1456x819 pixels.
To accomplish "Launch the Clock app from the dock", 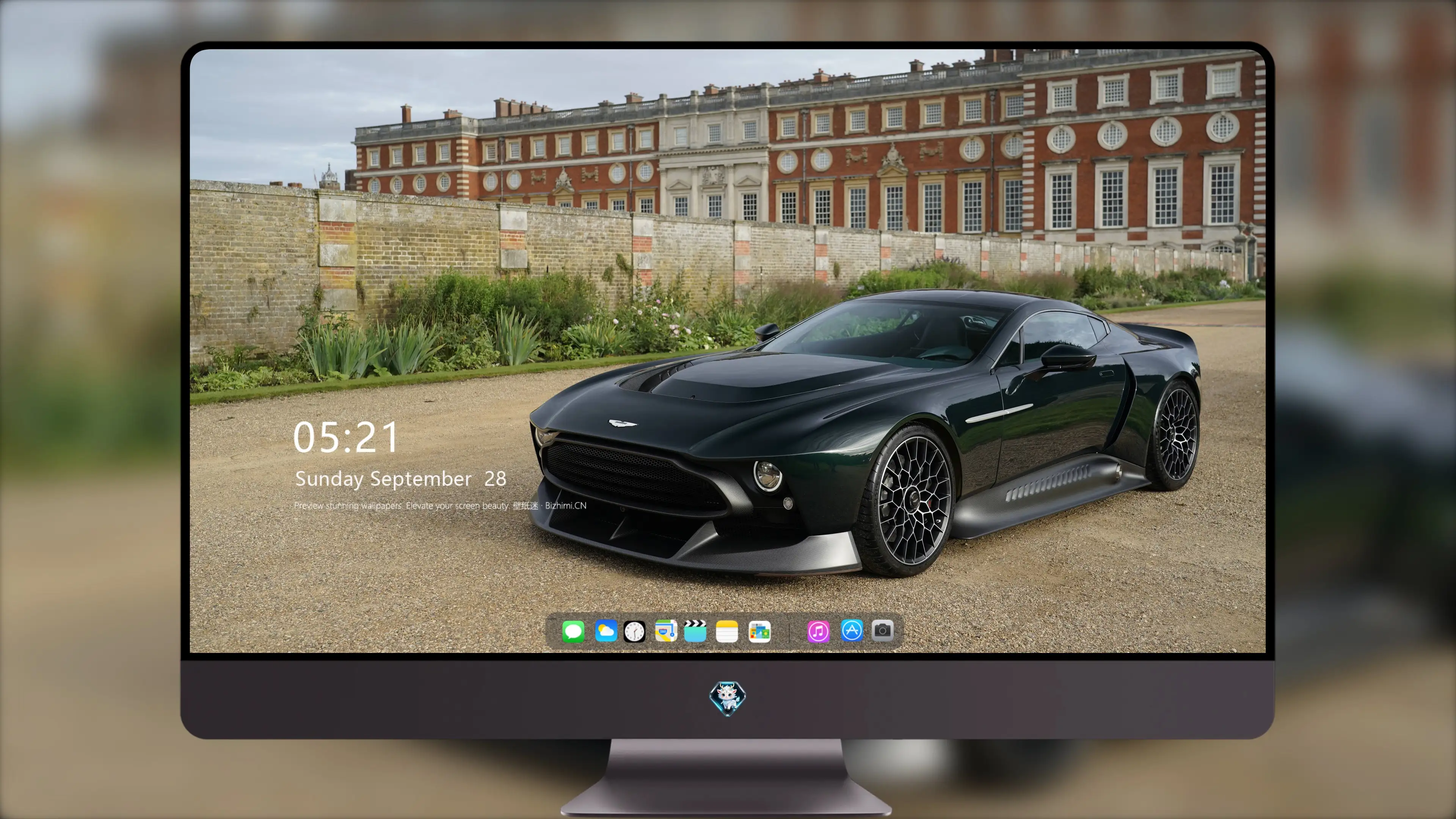I will (634, 631).
